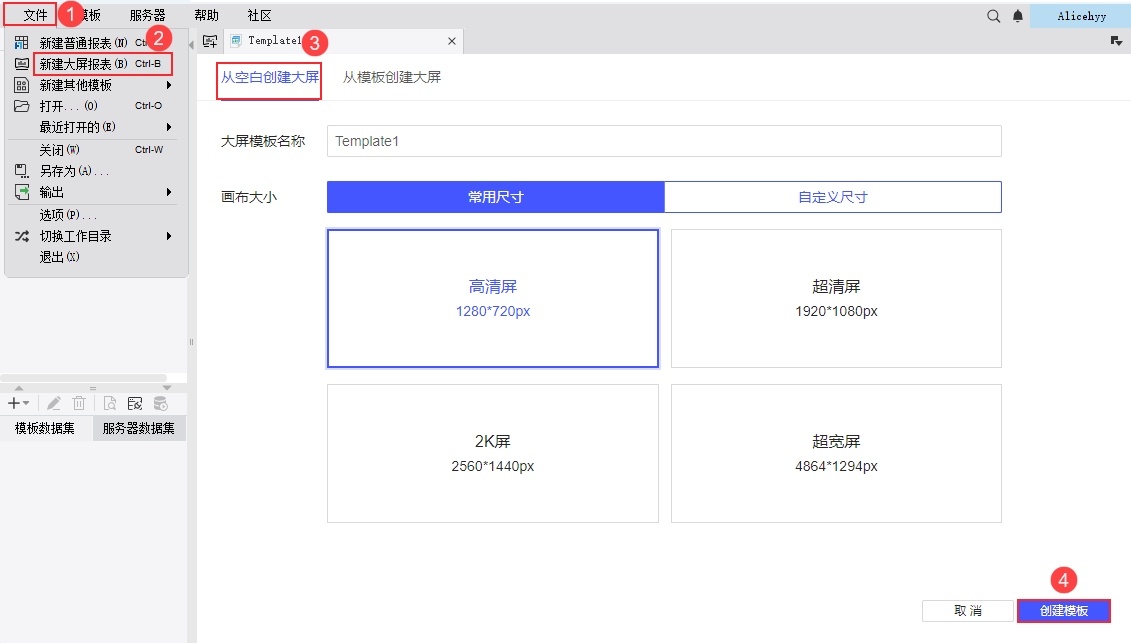The image size is (1131, 643).
Task: Switch to 模板数据集 tab
Action: (x=45, y=429)
